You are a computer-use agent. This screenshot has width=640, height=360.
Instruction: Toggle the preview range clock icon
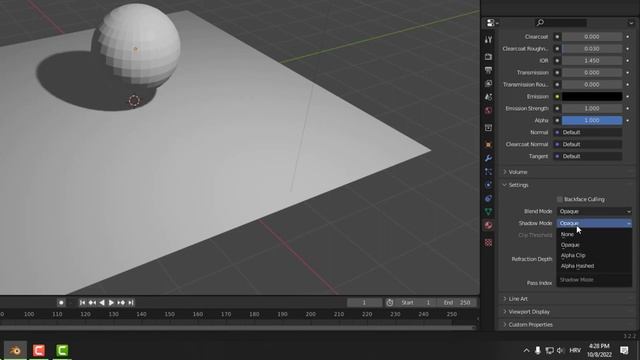tap(390, 302)
